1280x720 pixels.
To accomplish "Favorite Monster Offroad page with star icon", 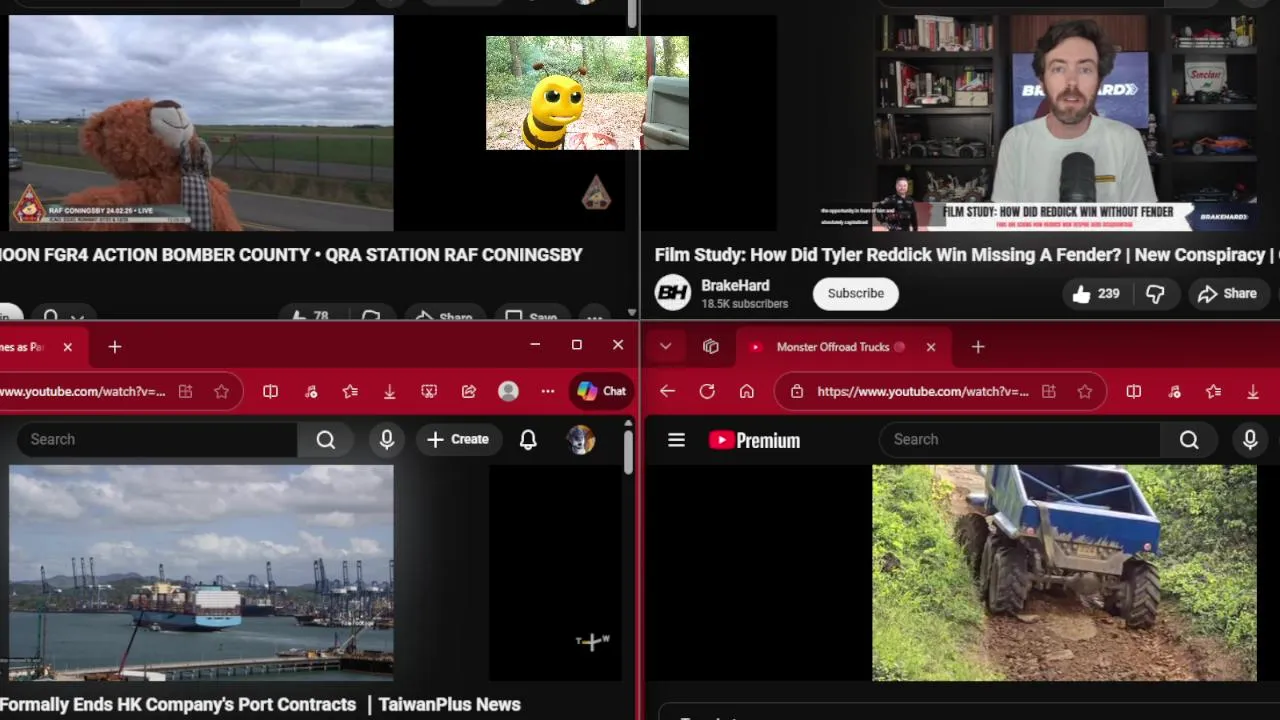I will pos(1085,392).
